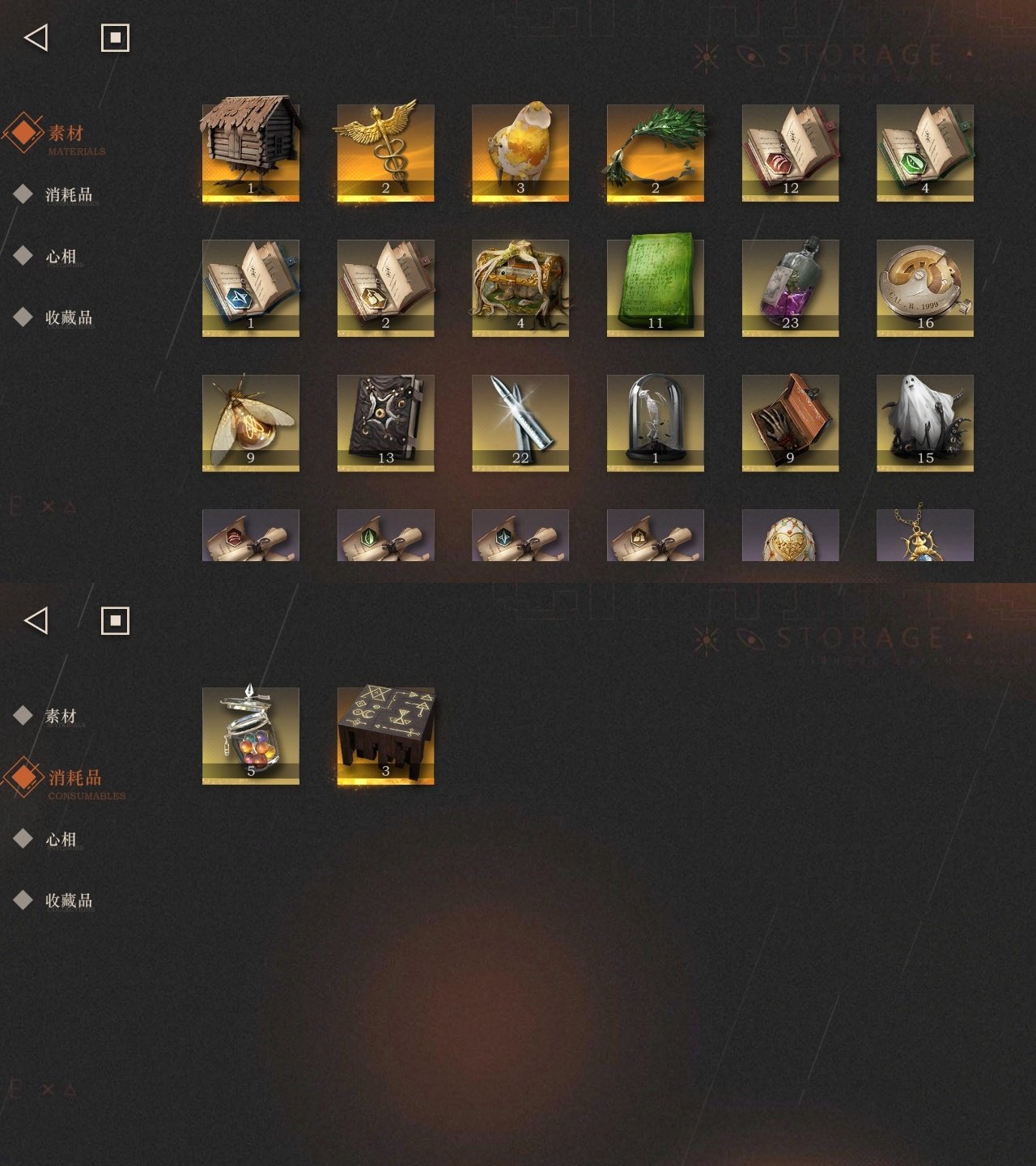
Task: Open the jar of colorful candies
Action: (x=251, y=735)
